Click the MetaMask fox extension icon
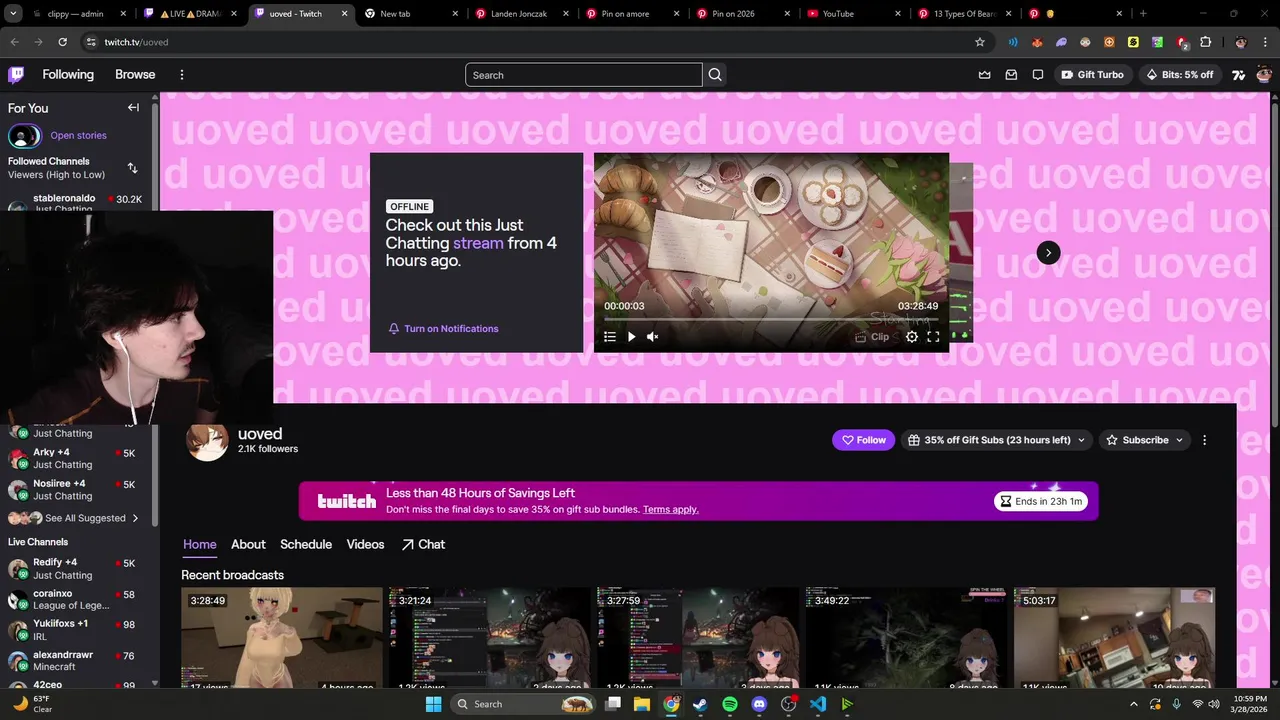This screenshot has width=1280, height=720. pos(1038,42)
